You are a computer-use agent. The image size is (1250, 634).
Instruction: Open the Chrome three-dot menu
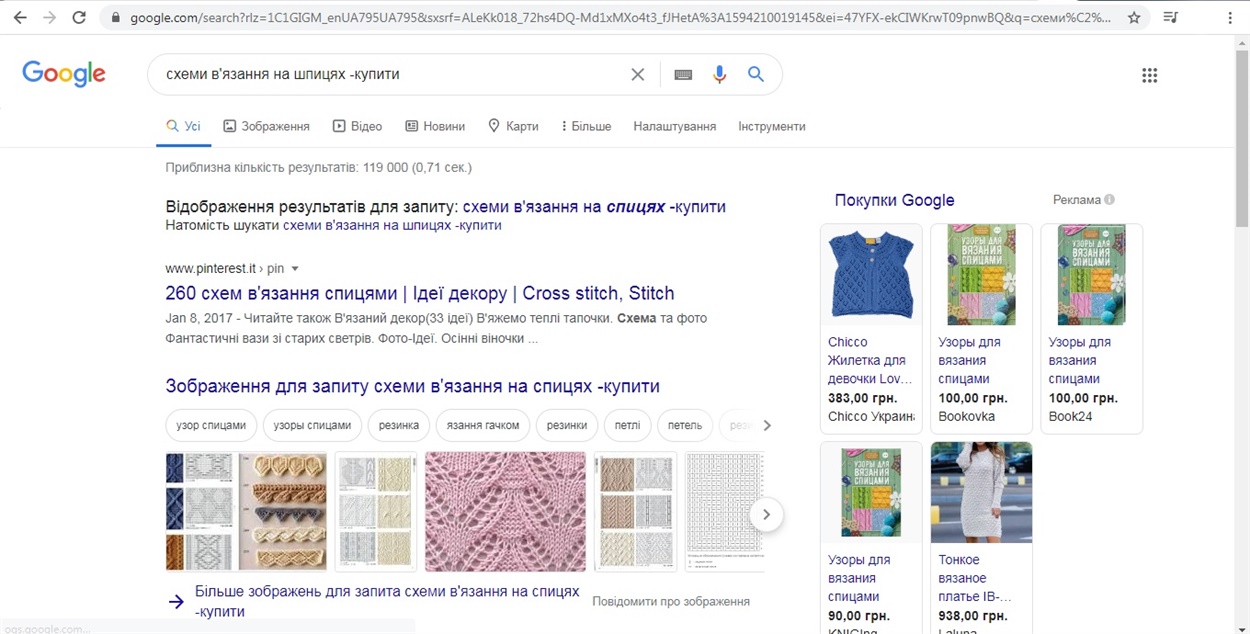pos(1228,17)
